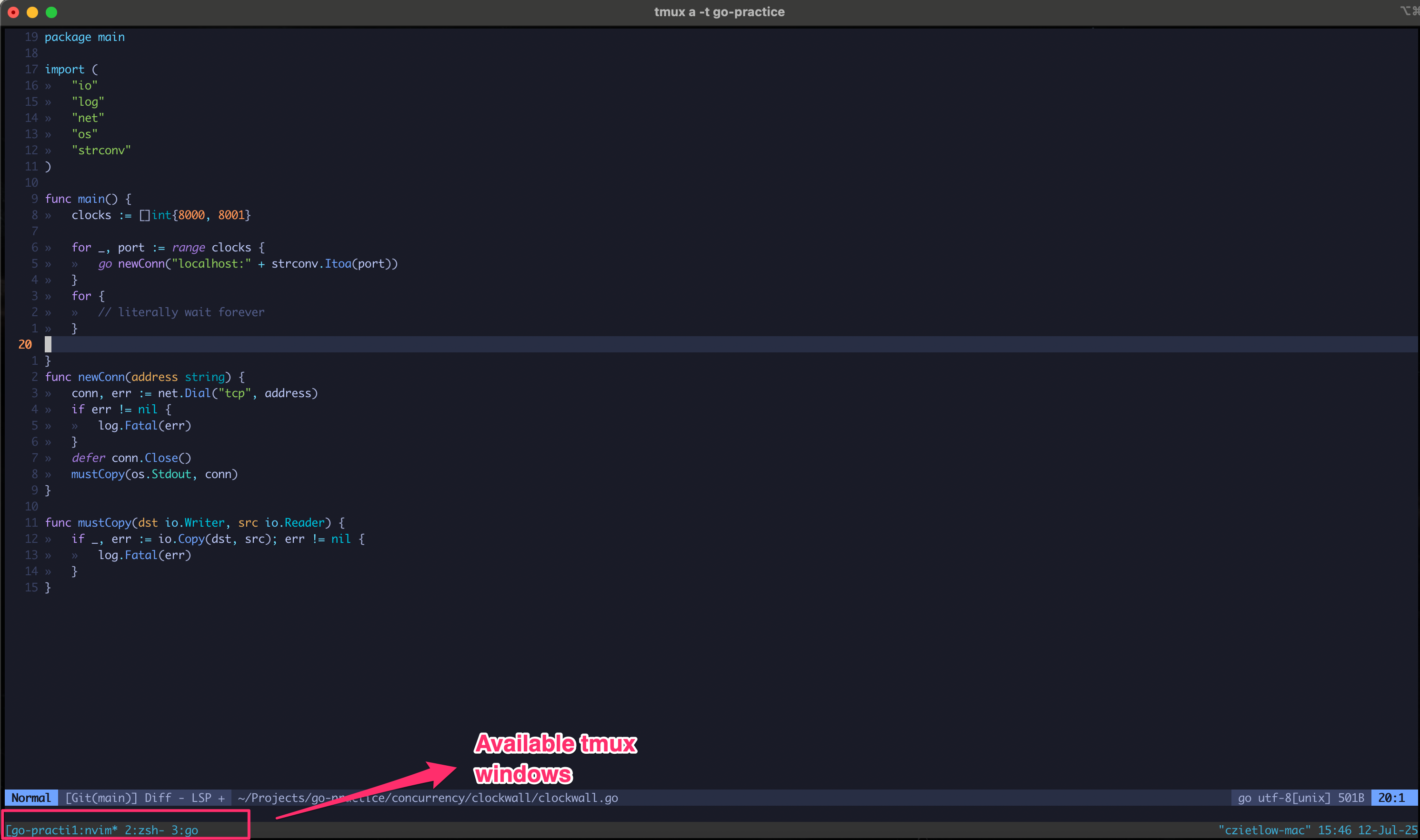Click the range keyword in the for loop
1420x840 pixels.
pyautogui.click(x=189, y=247)
